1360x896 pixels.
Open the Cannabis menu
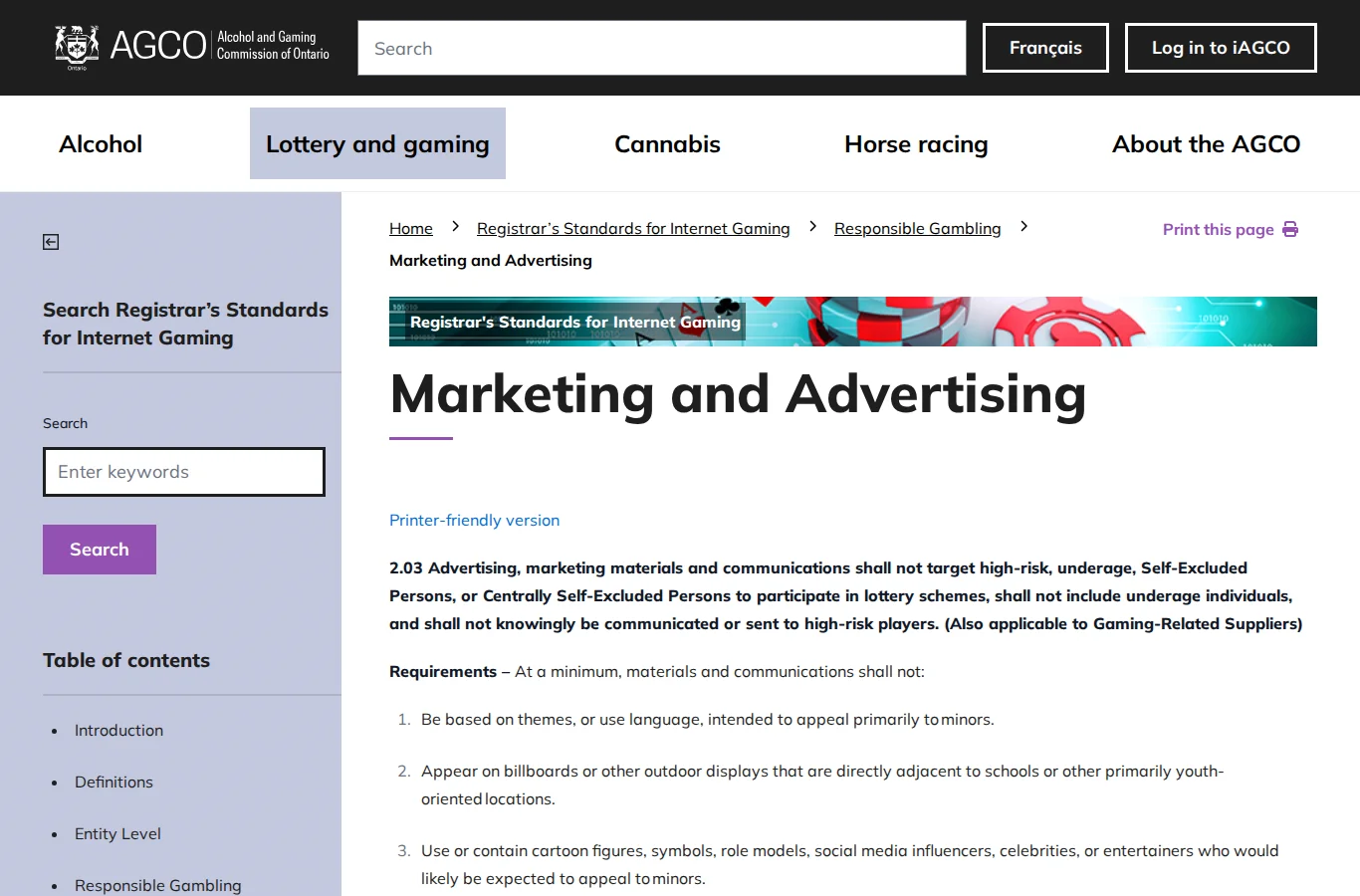click(x=667, y=144)
